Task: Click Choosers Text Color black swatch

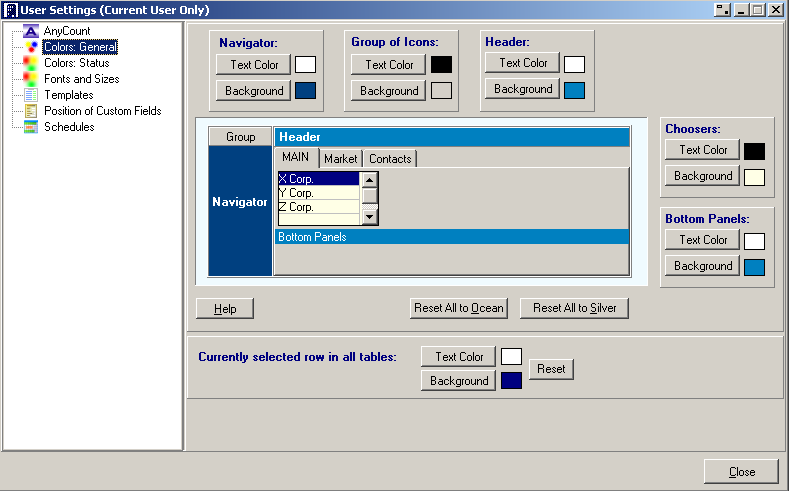Action: [x=754, y=151]
